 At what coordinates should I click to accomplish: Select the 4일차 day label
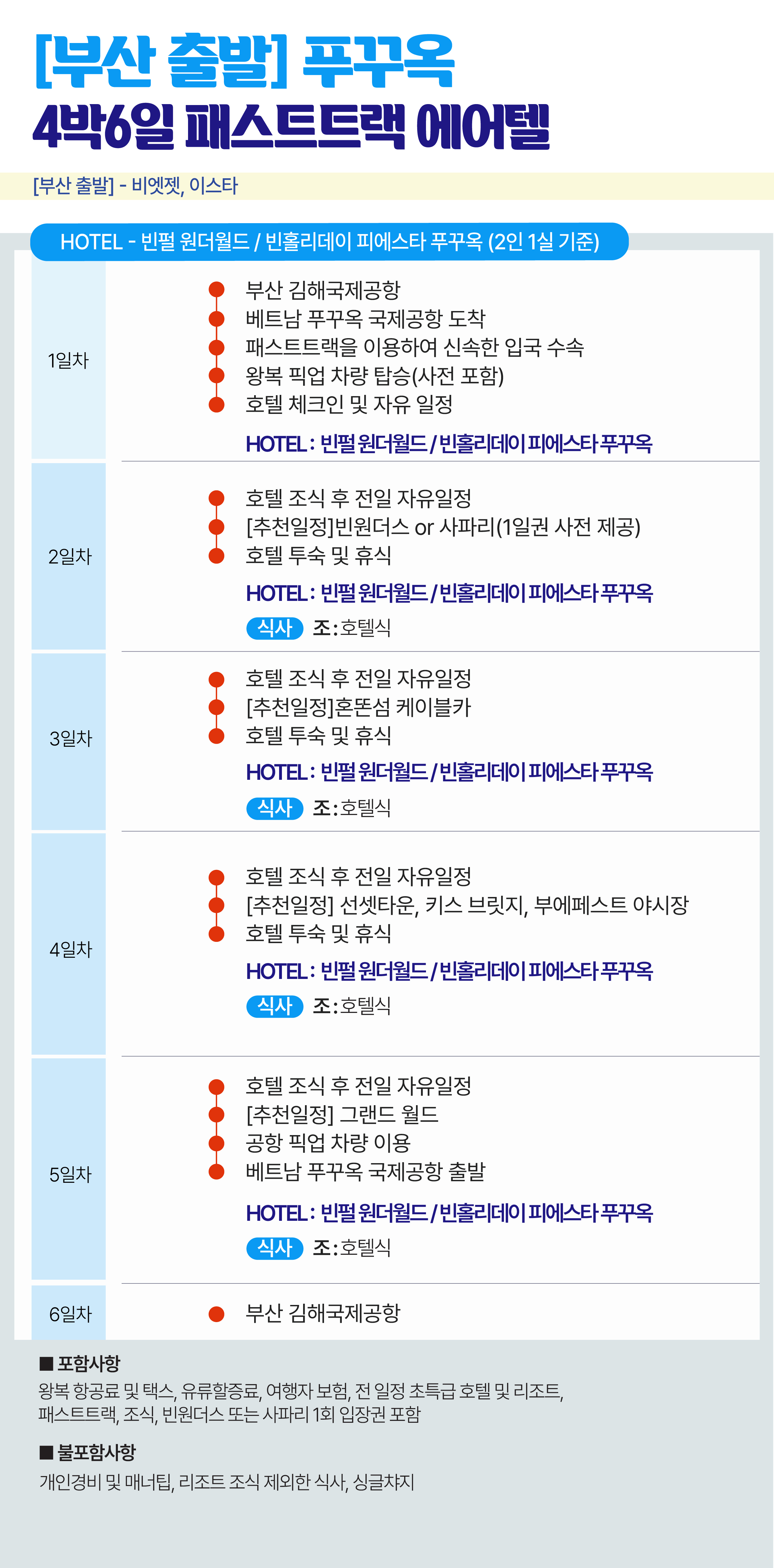tap(71, 949)
